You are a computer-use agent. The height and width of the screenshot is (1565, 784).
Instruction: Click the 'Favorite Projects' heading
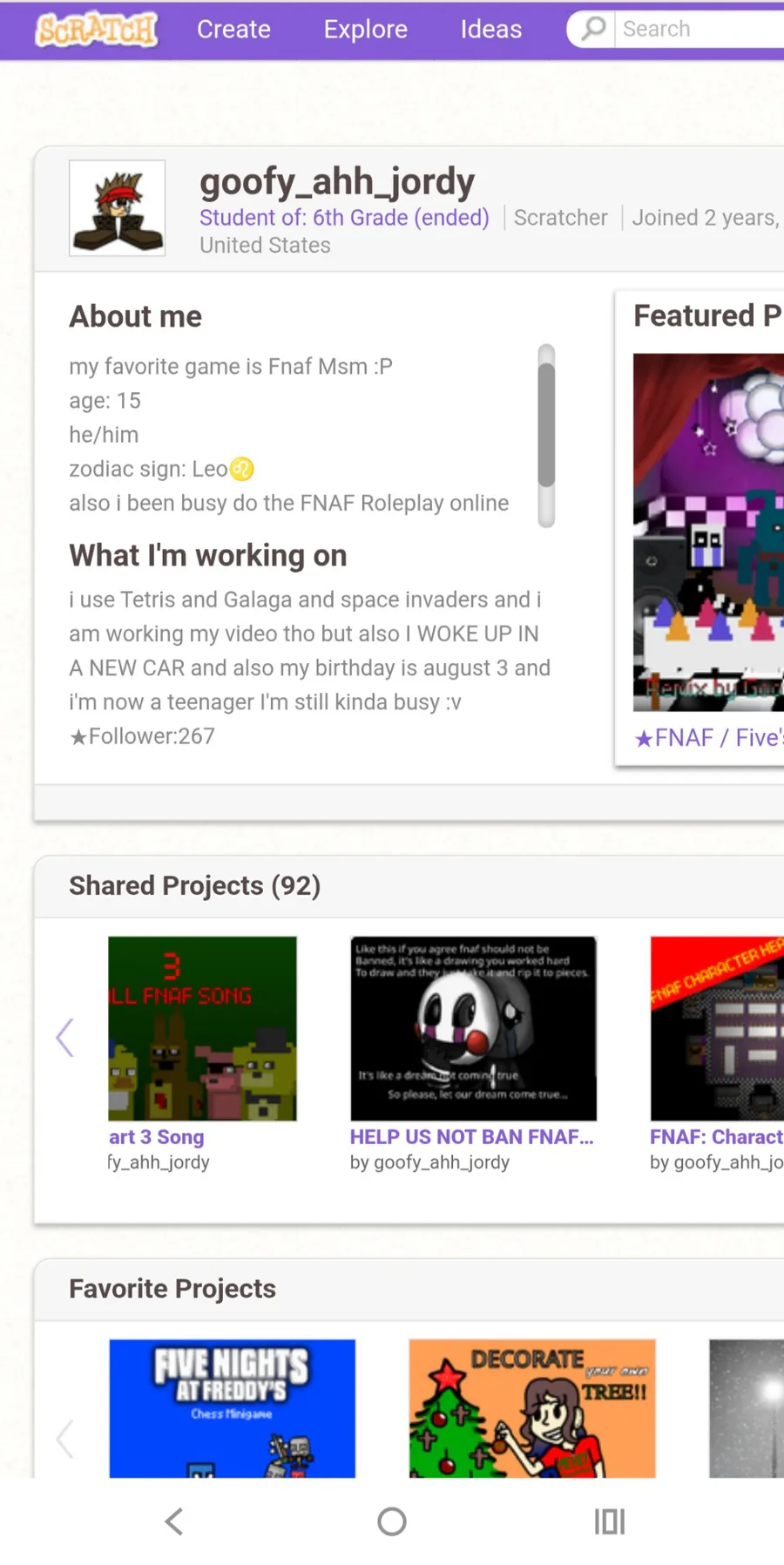[172, 1288]
